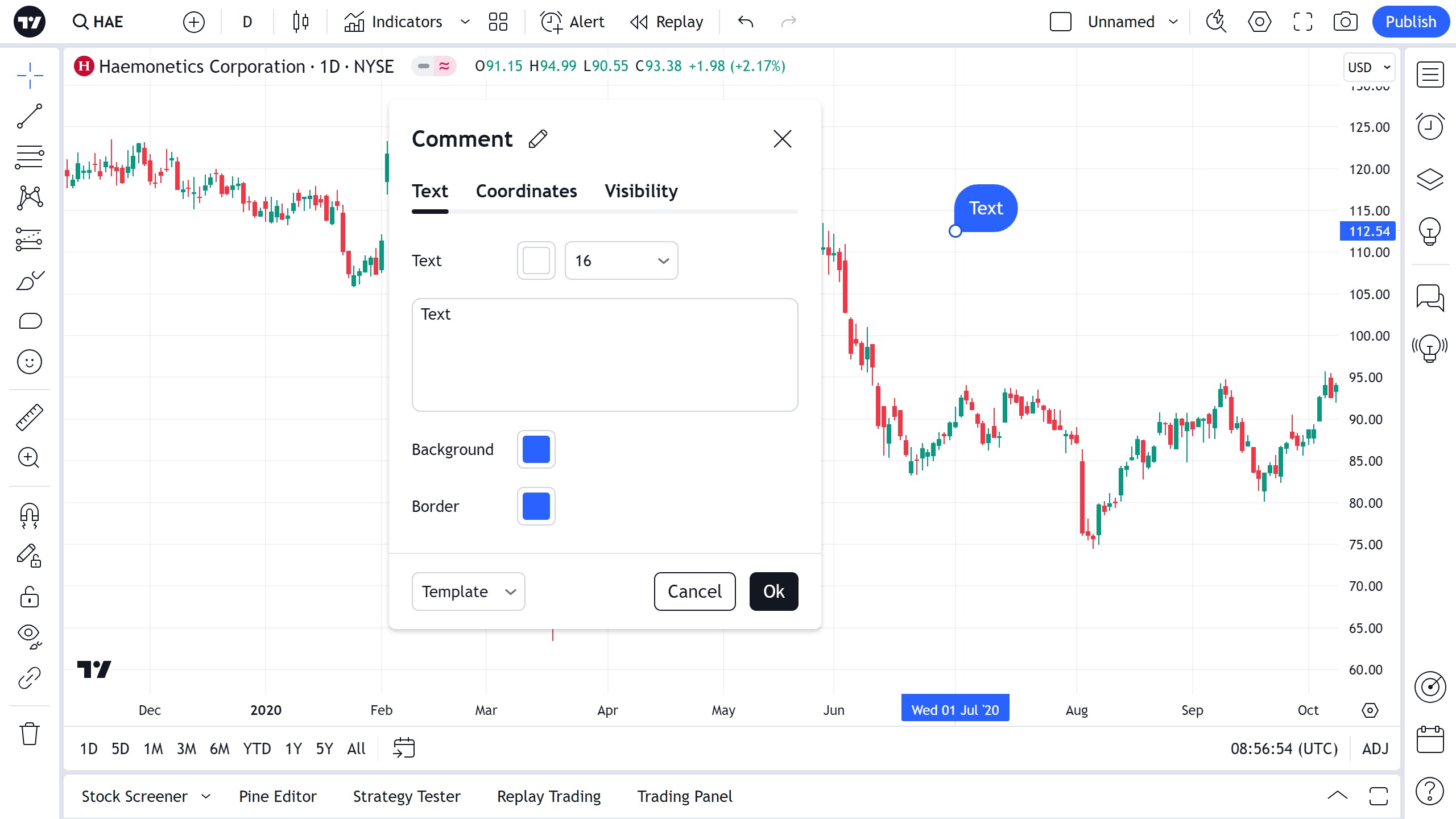Toggle magnet mode on
Viewport: 1456px width, 819px height.
pyautogui.click(x=30, y=516)
